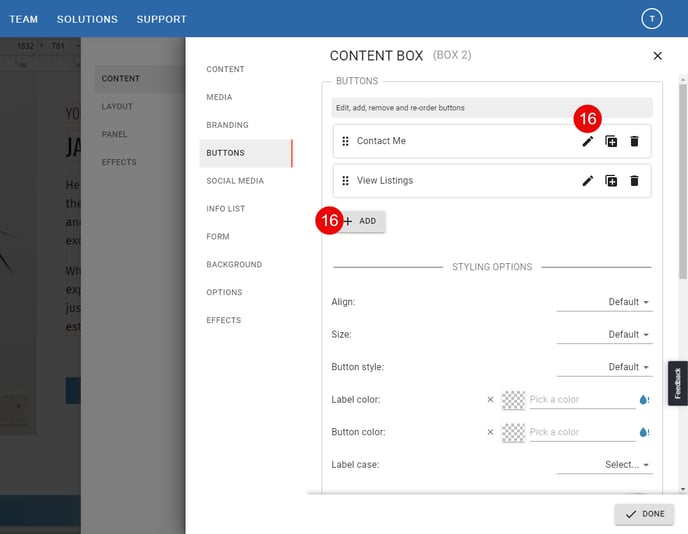Switch to the Effects tab in Content Box
Image resolution: width=688 pixels, height=534 pixels.
click(x=246, y=320)
